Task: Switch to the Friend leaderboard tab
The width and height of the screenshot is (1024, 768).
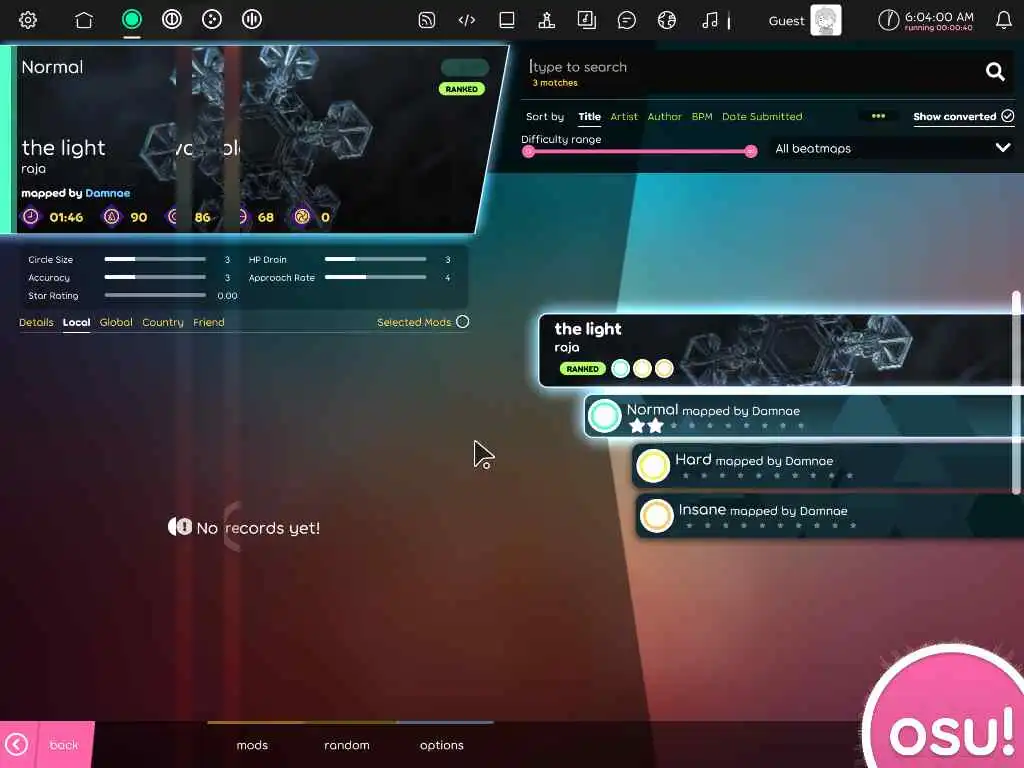Action: (x=209, y=322)
